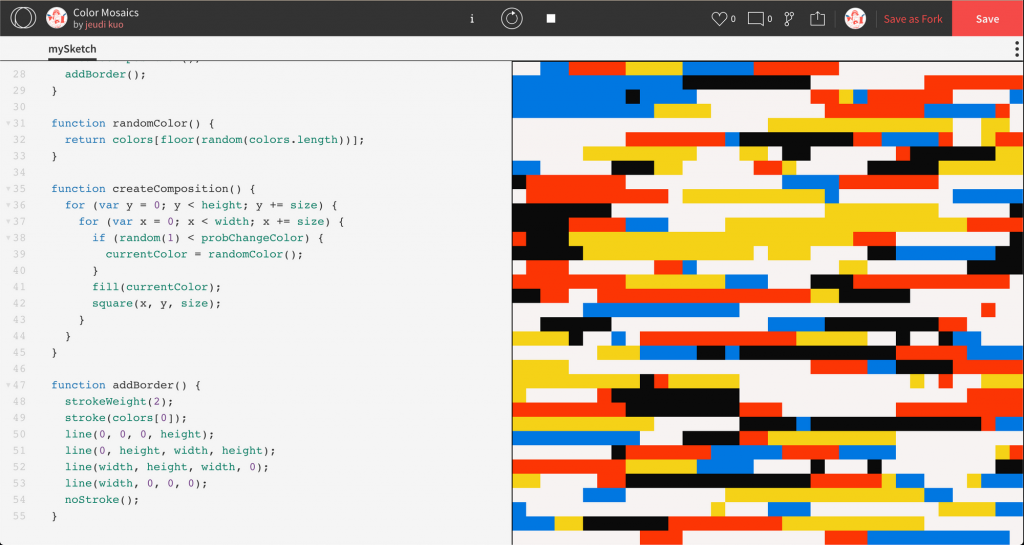
Task: Click Save as Fork
Action: point(913,19)
